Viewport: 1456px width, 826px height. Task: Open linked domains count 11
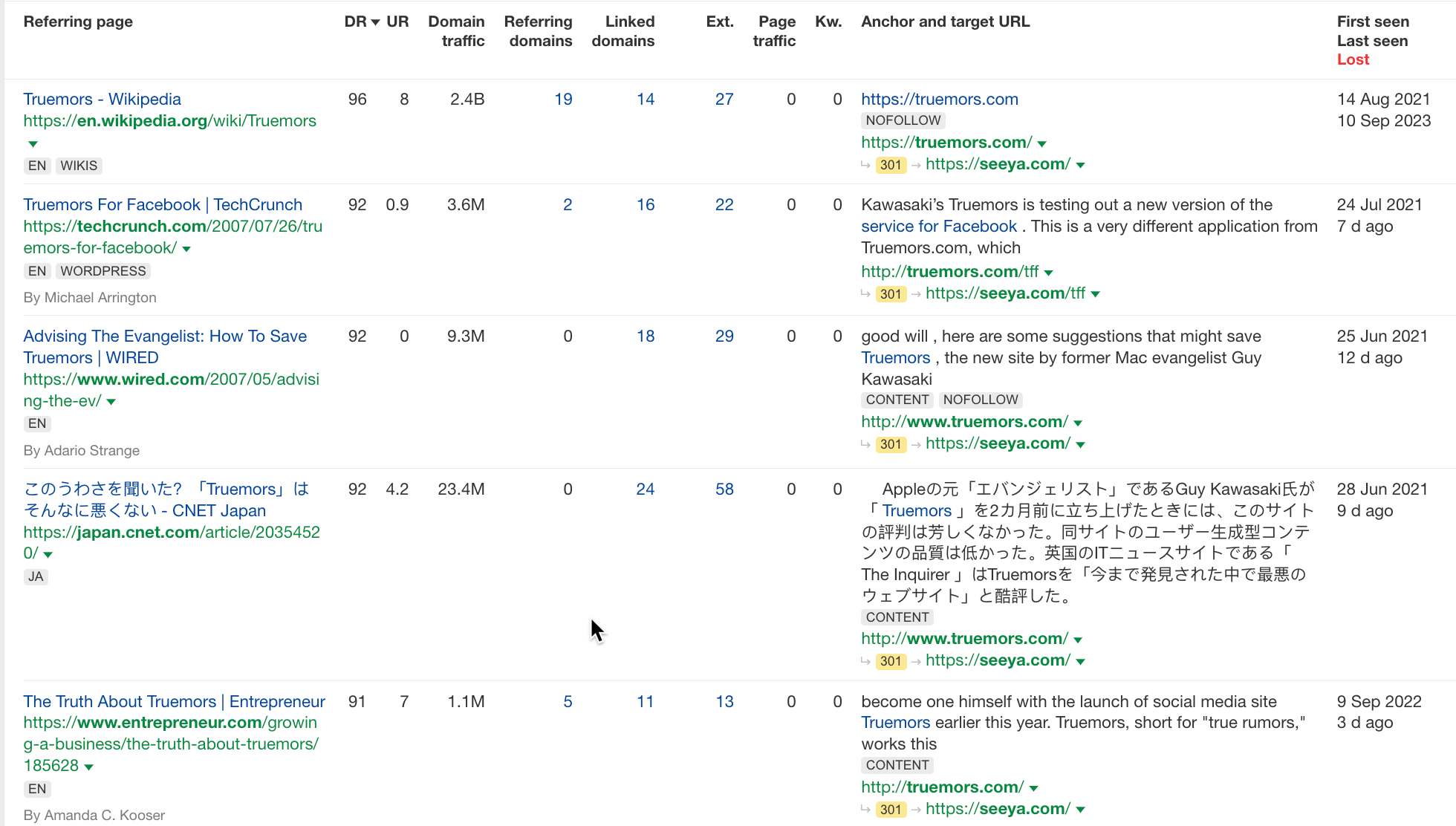(x=646, y=701)
